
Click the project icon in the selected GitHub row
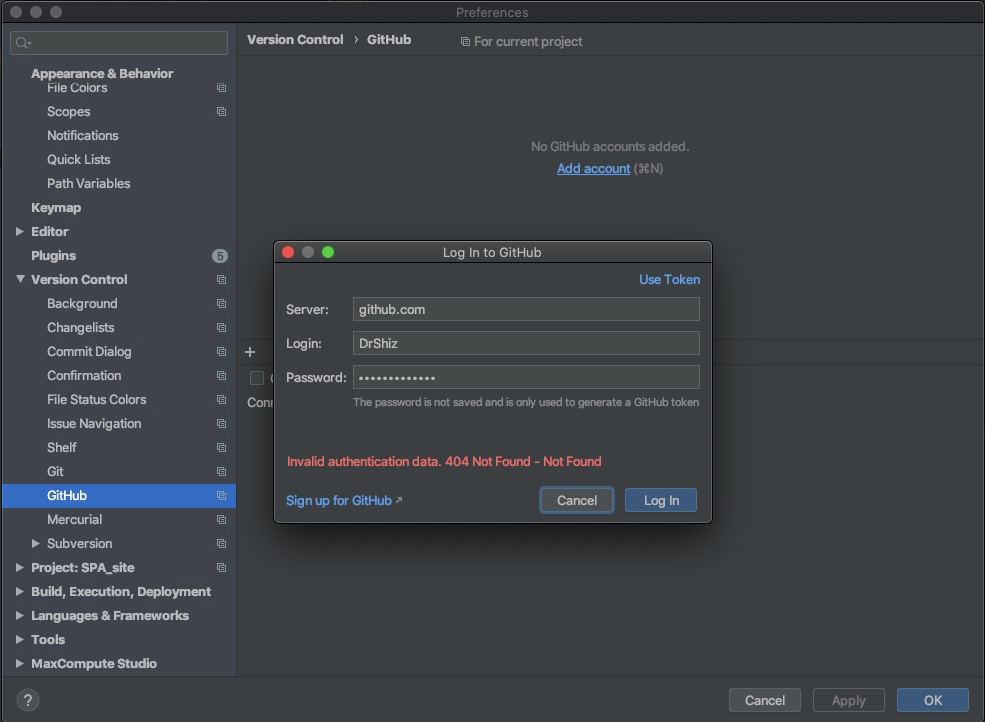(x=221, y=496)
